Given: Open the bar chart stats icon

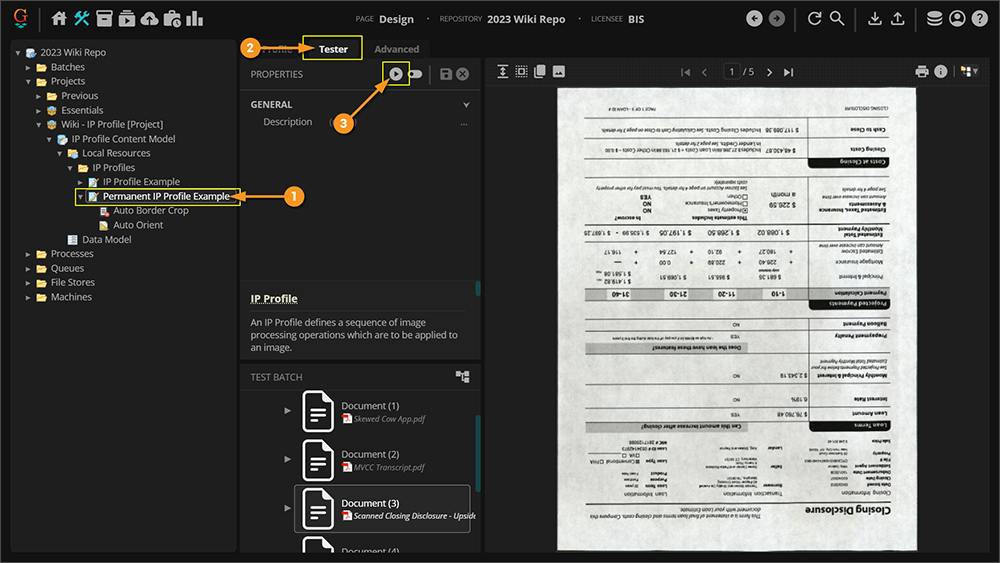Looking at the screenshot, I should (x=195, y=18).
